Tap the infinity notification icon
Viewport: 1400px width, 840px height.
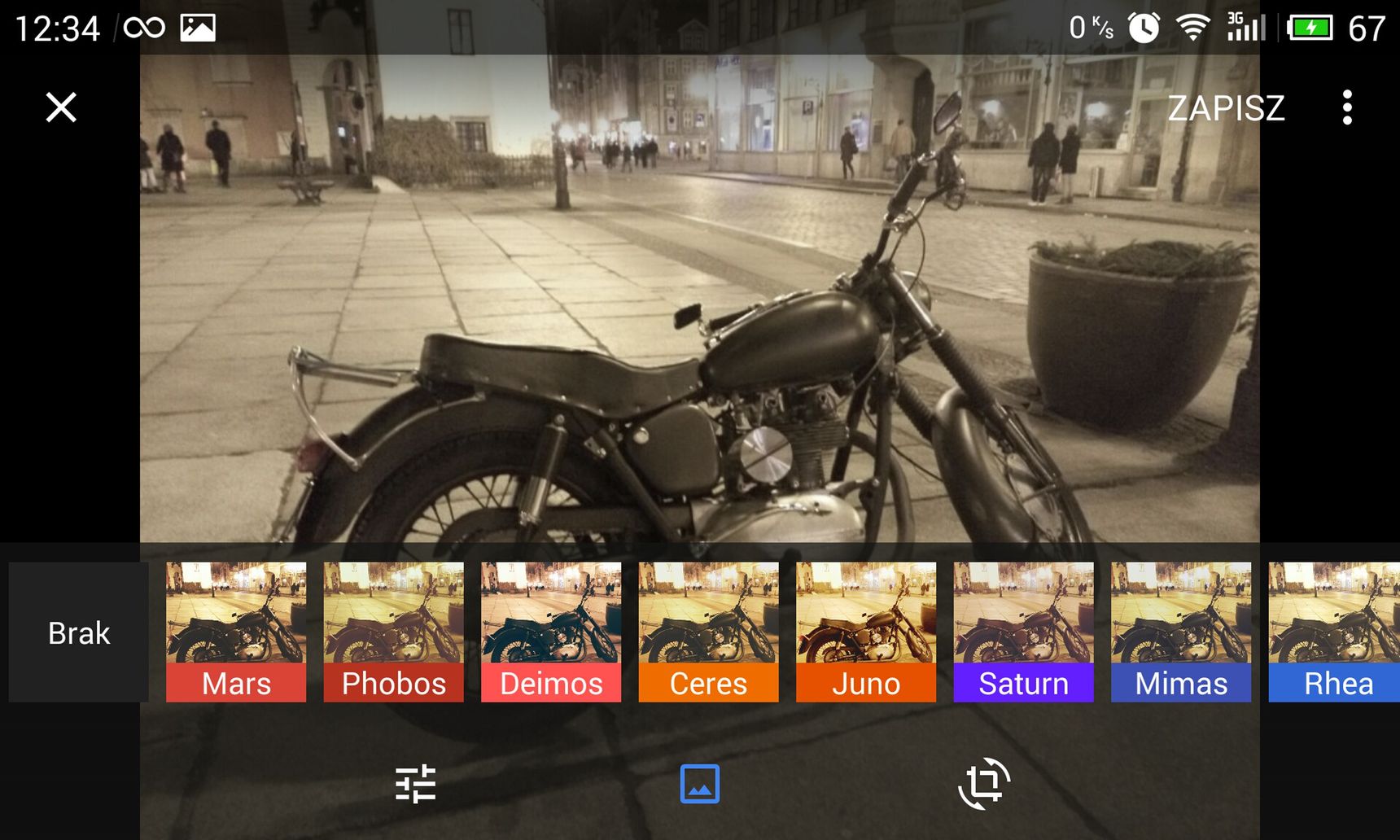[144, 28]
